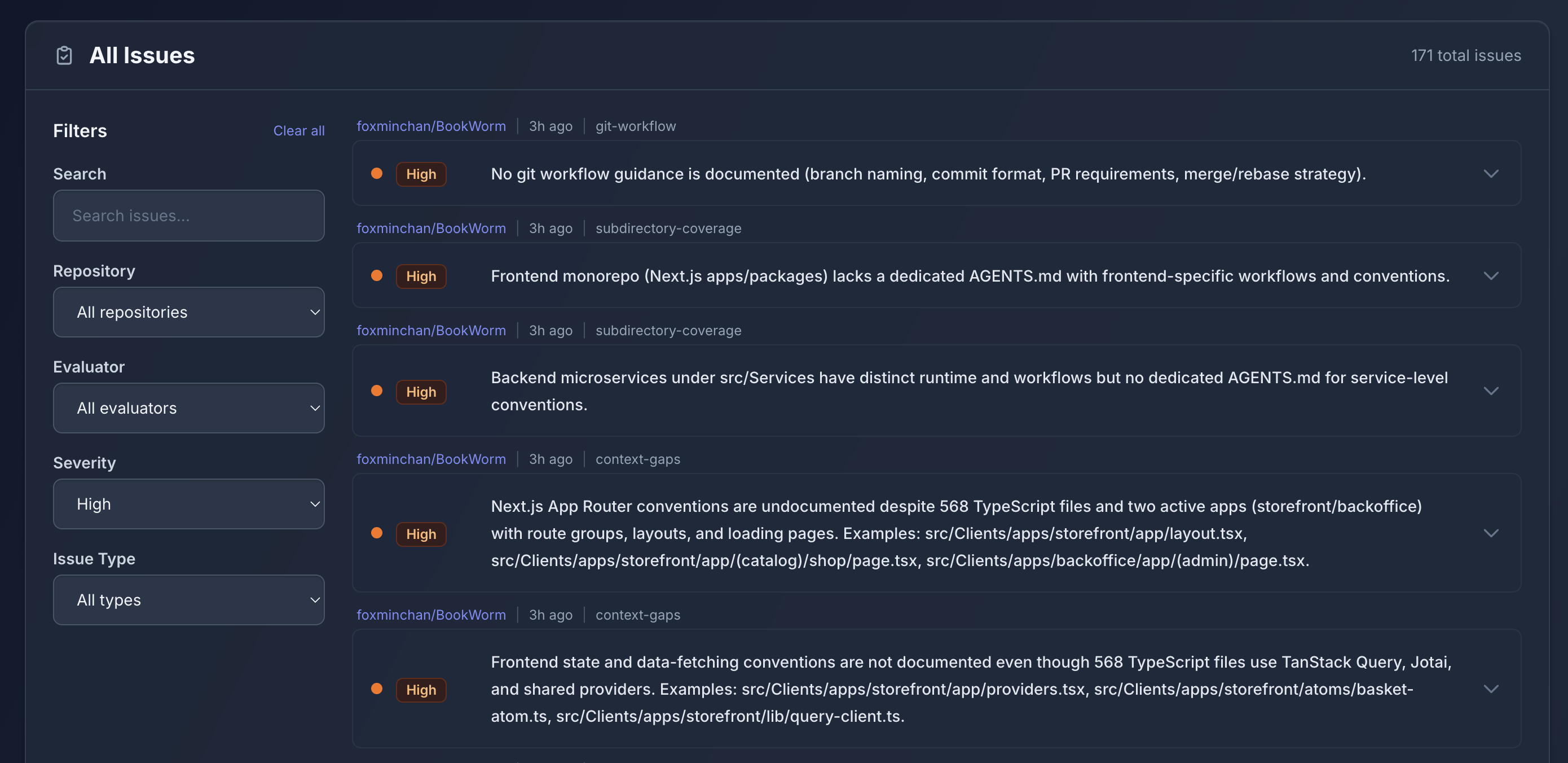The height and width of the screenshot is (763, 1568).
Task: Click the clipboard icon next to All Issues
Action: tap(63, 55)
